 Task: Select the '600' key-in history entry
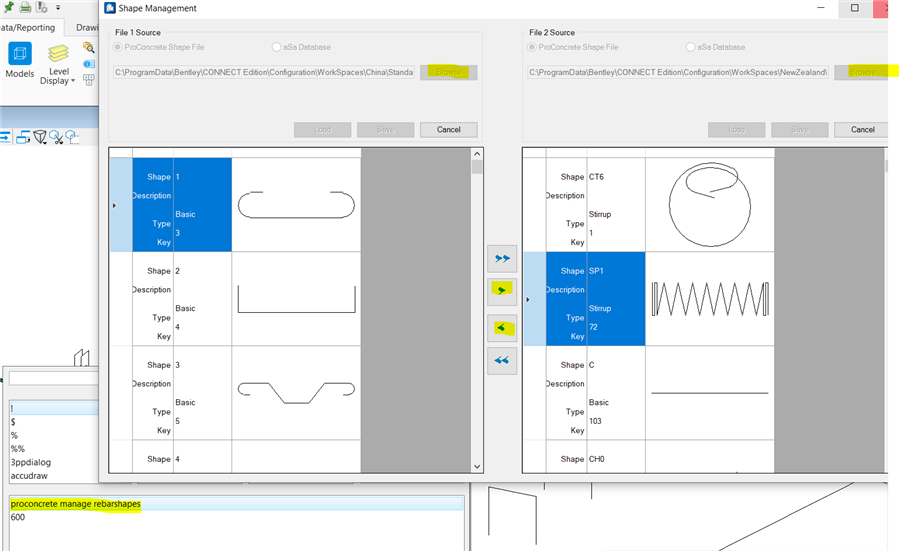(18, 517)
